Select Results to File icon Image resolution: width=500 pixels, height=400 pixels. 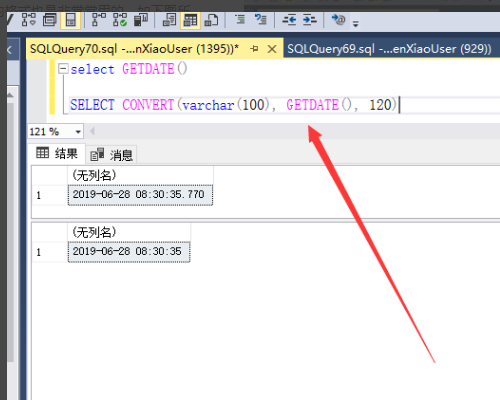(211, 20)
